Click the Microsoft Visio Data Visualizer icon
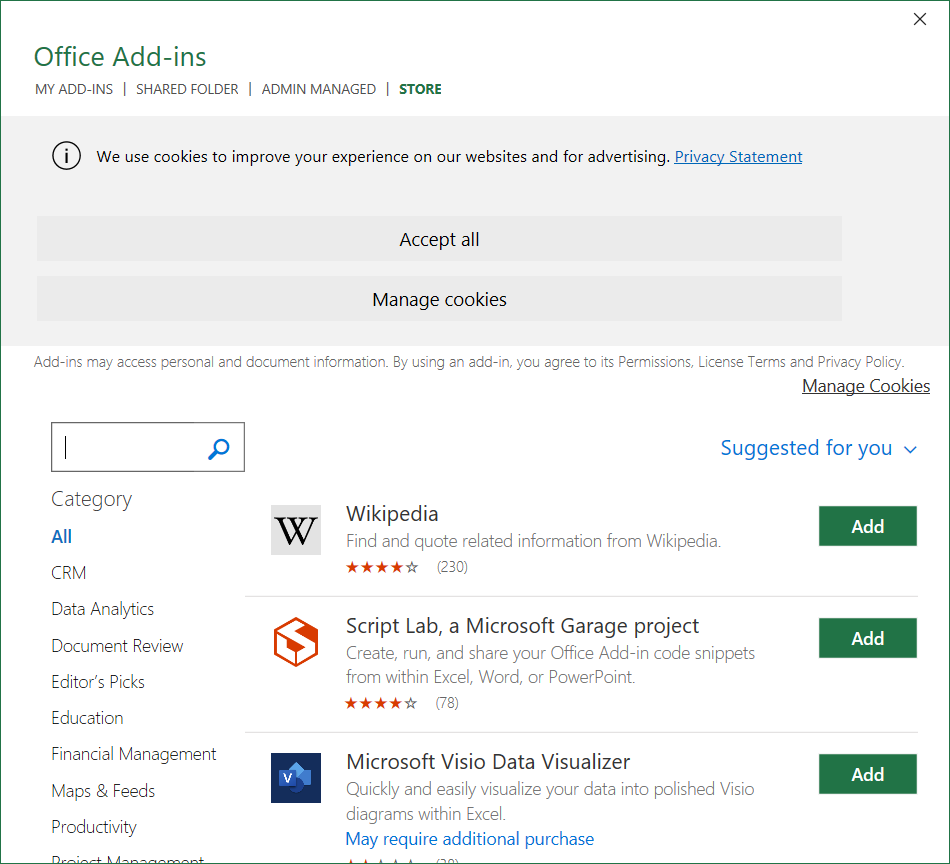The width and height of the screenshot is (950, 864). coord(296,778)
